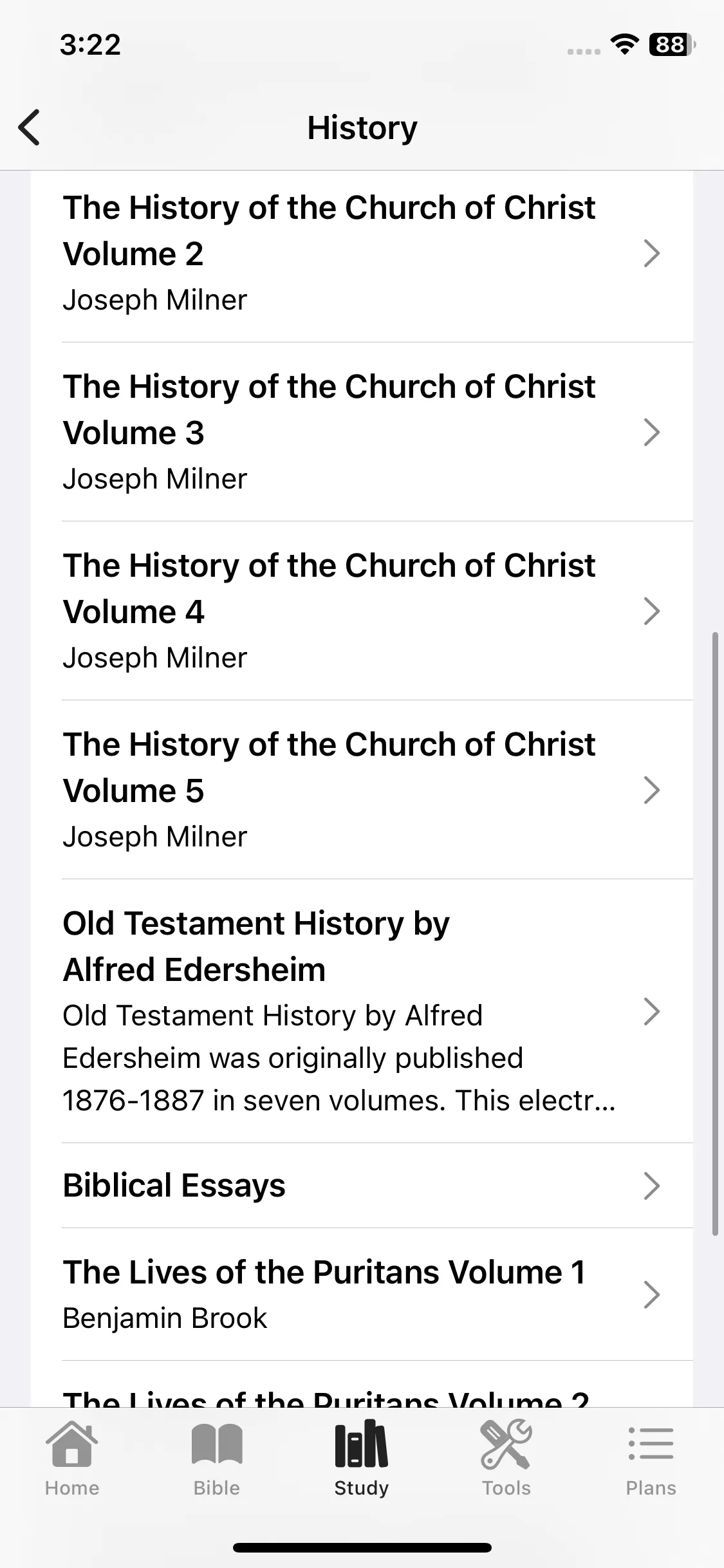
Task: Expand Old Testament History chevron
Action: [652, 1011]
